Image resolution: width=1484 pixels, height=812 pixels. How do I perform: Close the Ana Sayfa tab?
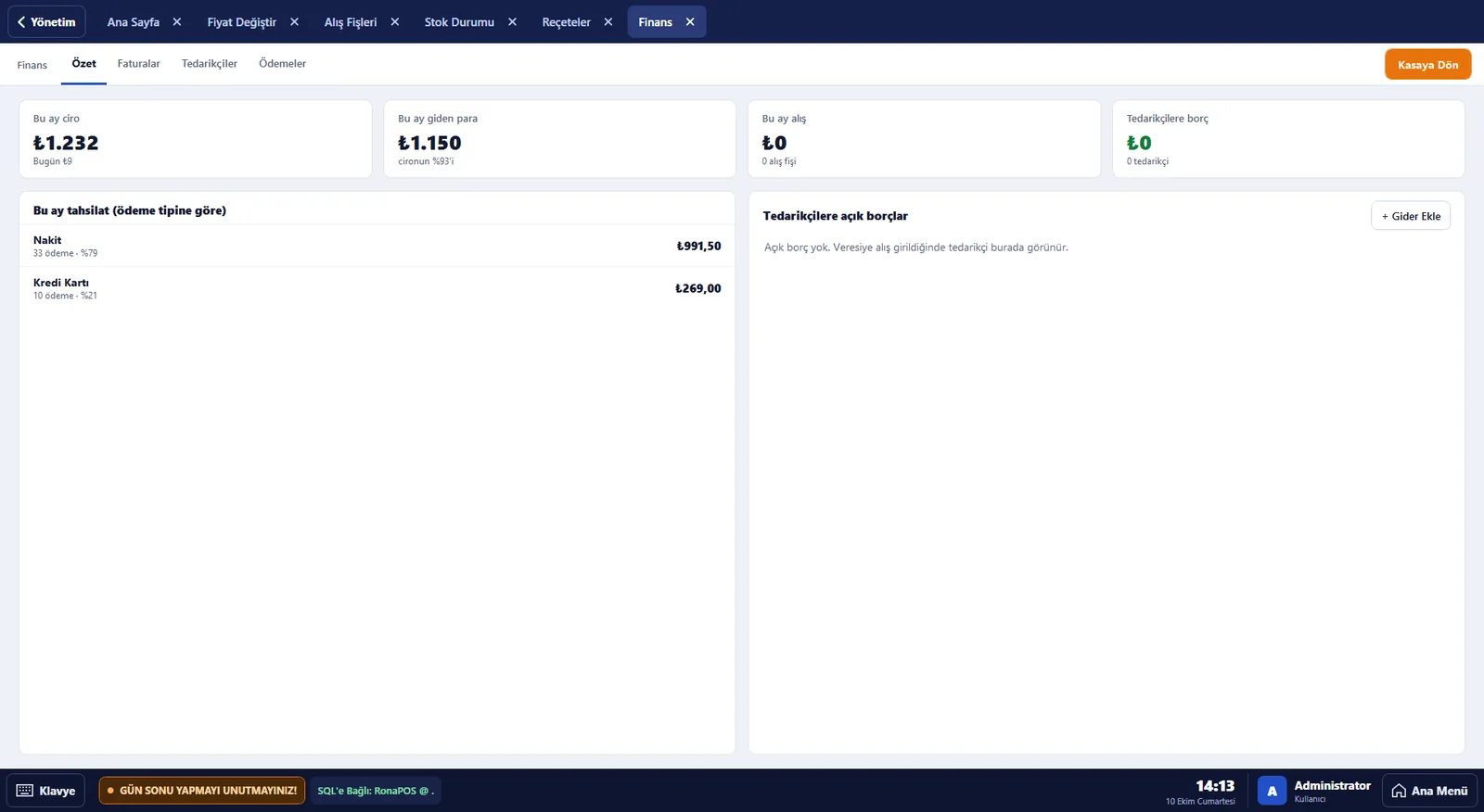tap(177, 22)
